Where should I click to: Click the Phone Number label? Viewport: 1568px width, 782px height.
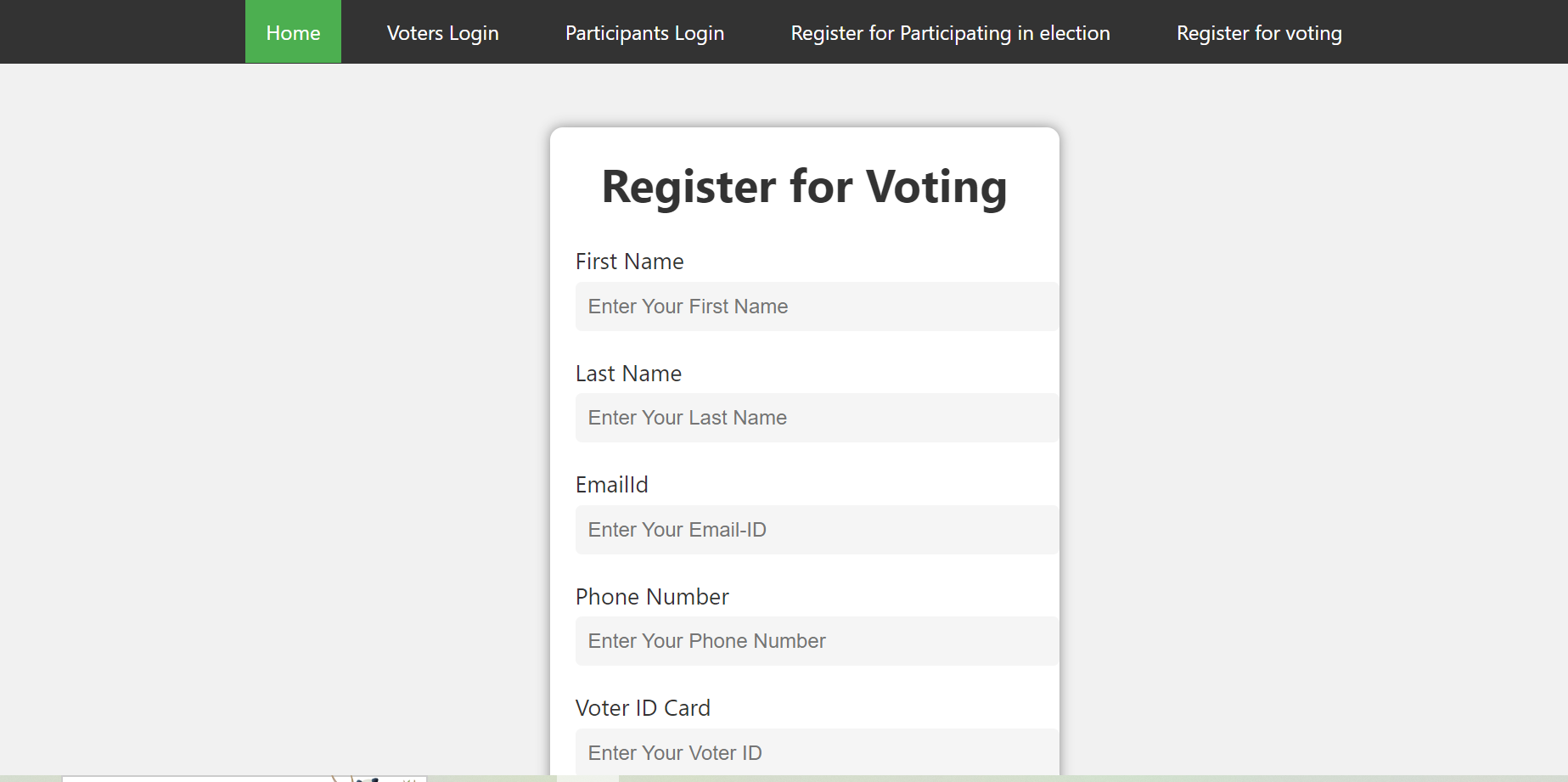[652, 597]
